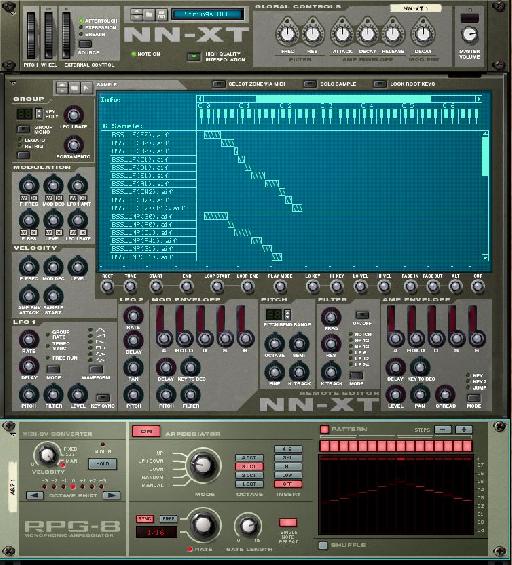Shift octave down with left arrow
This screenshot has height=565, width=512.
[35, 495]
